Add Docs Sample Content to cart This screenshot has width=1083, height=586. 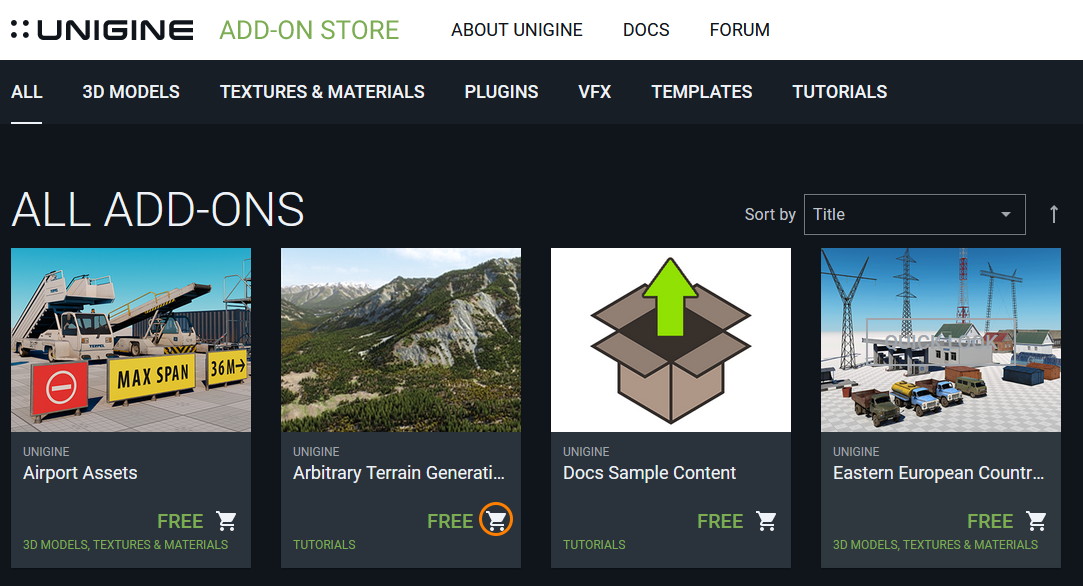tap(766, 520)
